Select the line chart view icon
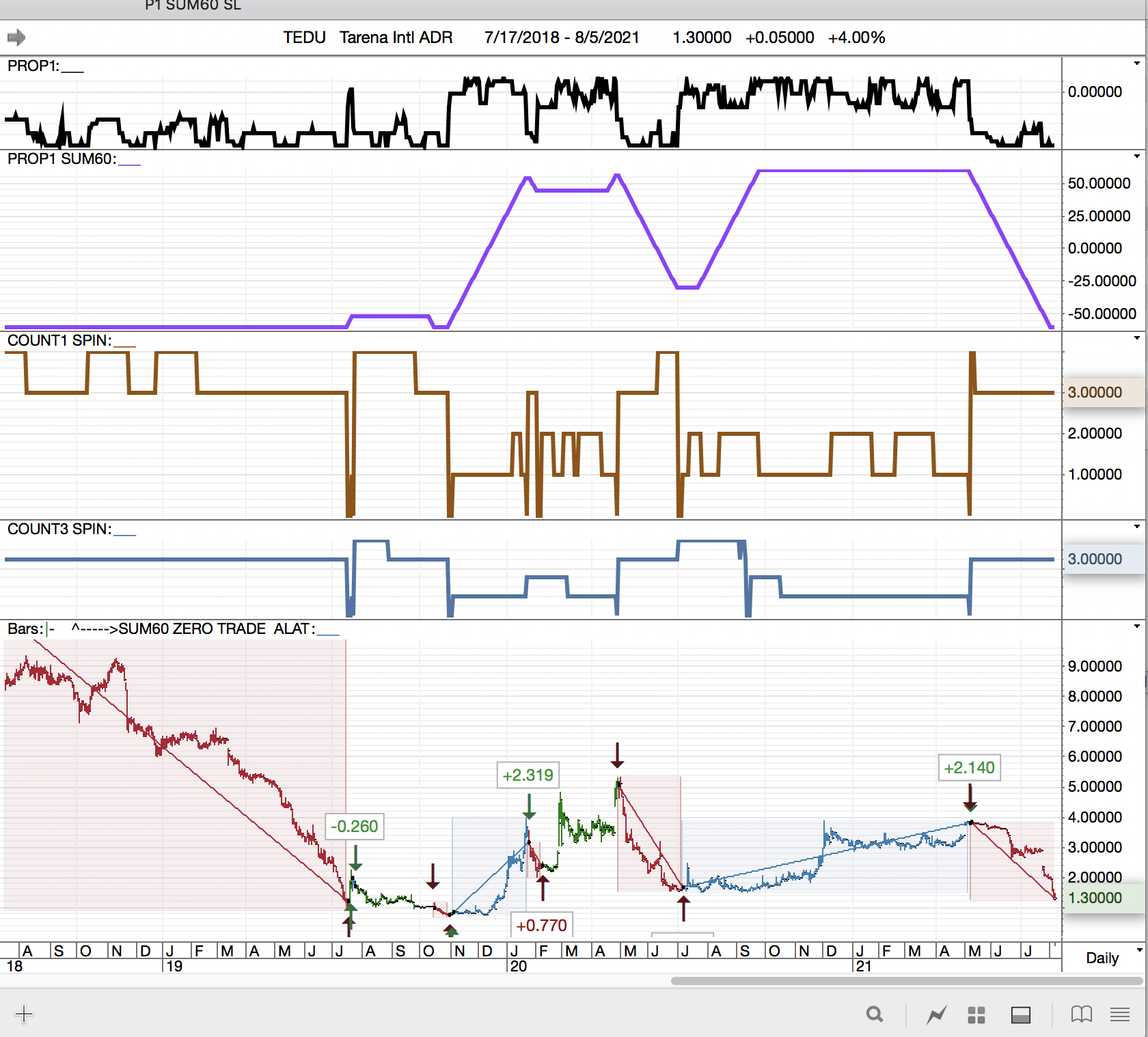Image resolution: width=1148 pixels, height=1037 pixels. pyautogui.click(x=937, y=1015)
